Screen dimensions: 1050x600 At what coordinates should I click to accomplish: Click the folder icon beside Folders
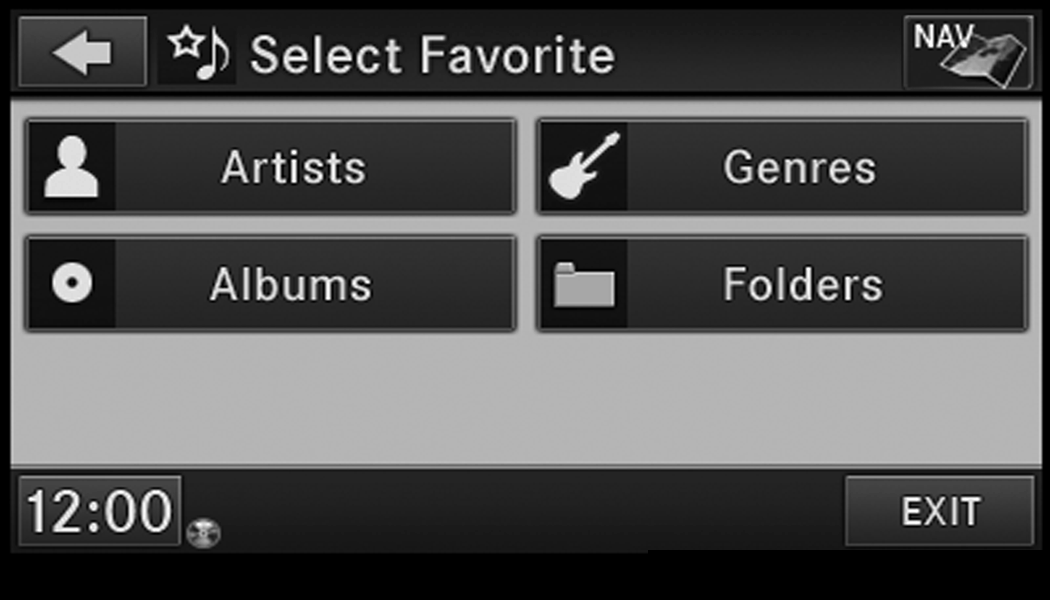584,285
